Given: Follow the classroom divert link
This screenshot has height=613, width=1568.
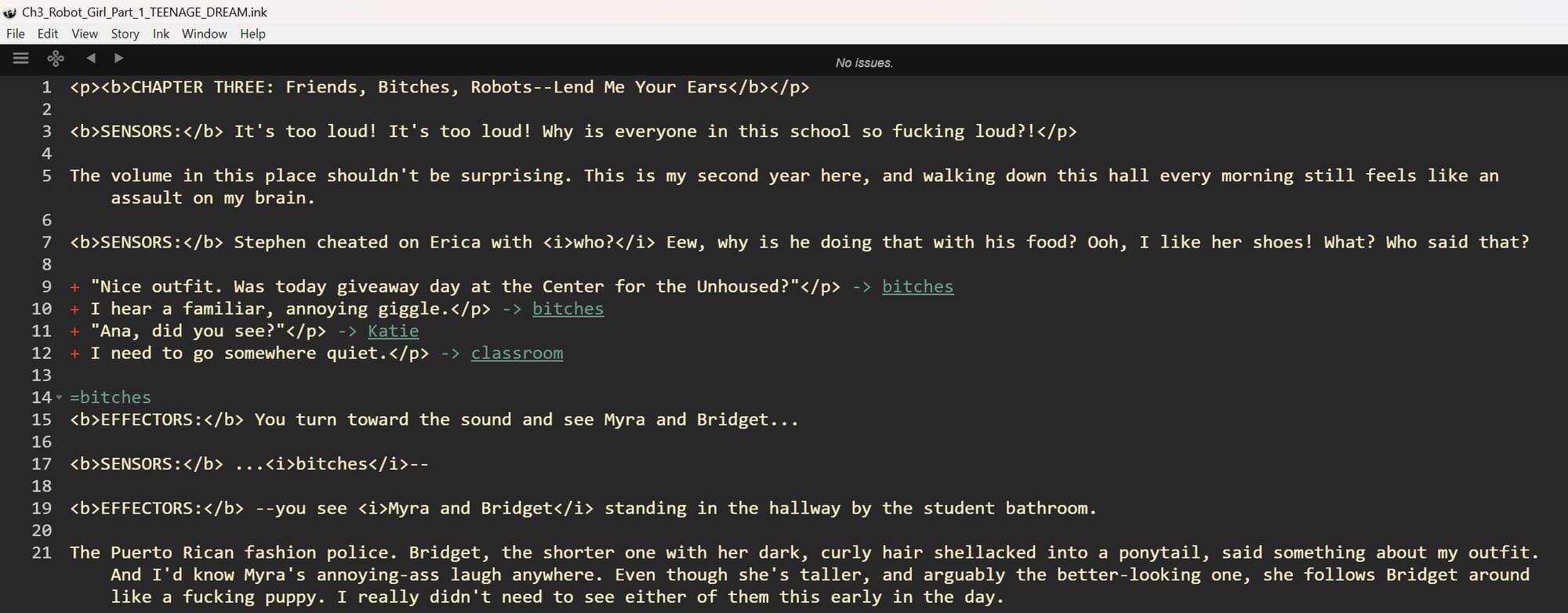Looking at the screenshot, I should tap(517, 353).
